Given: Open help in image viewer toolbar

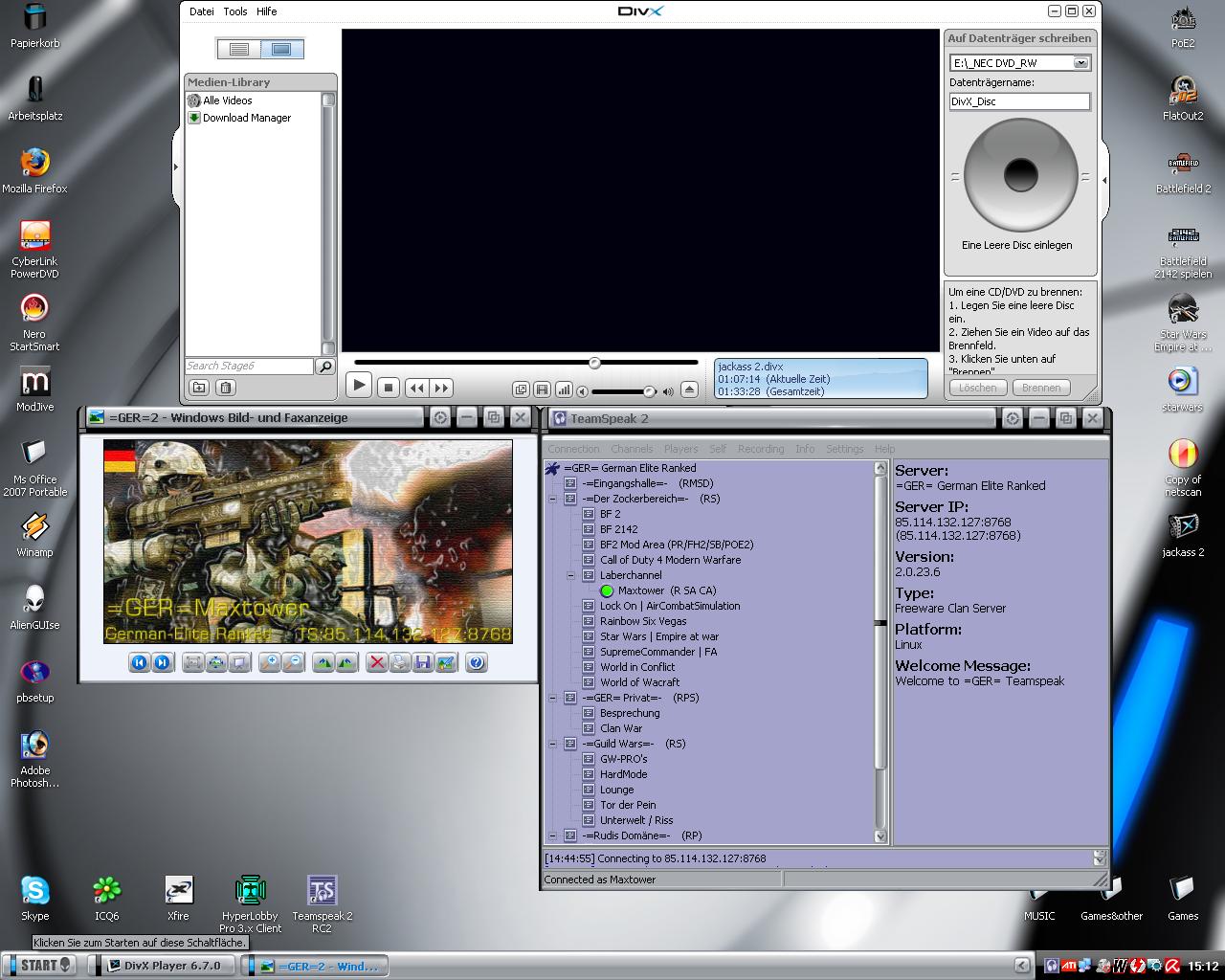Looking at the screenshot, I should tap(477, 662).
